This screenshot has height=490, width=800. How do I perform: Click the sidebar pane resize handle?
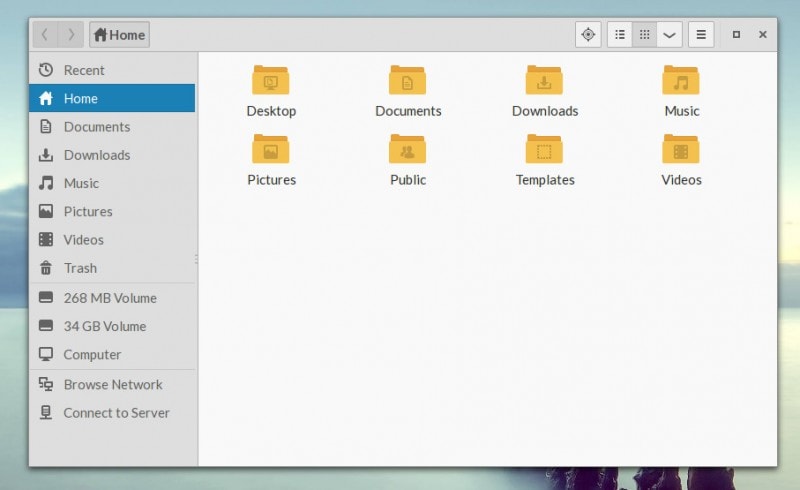pyautogui.click(x=196, y=259)
